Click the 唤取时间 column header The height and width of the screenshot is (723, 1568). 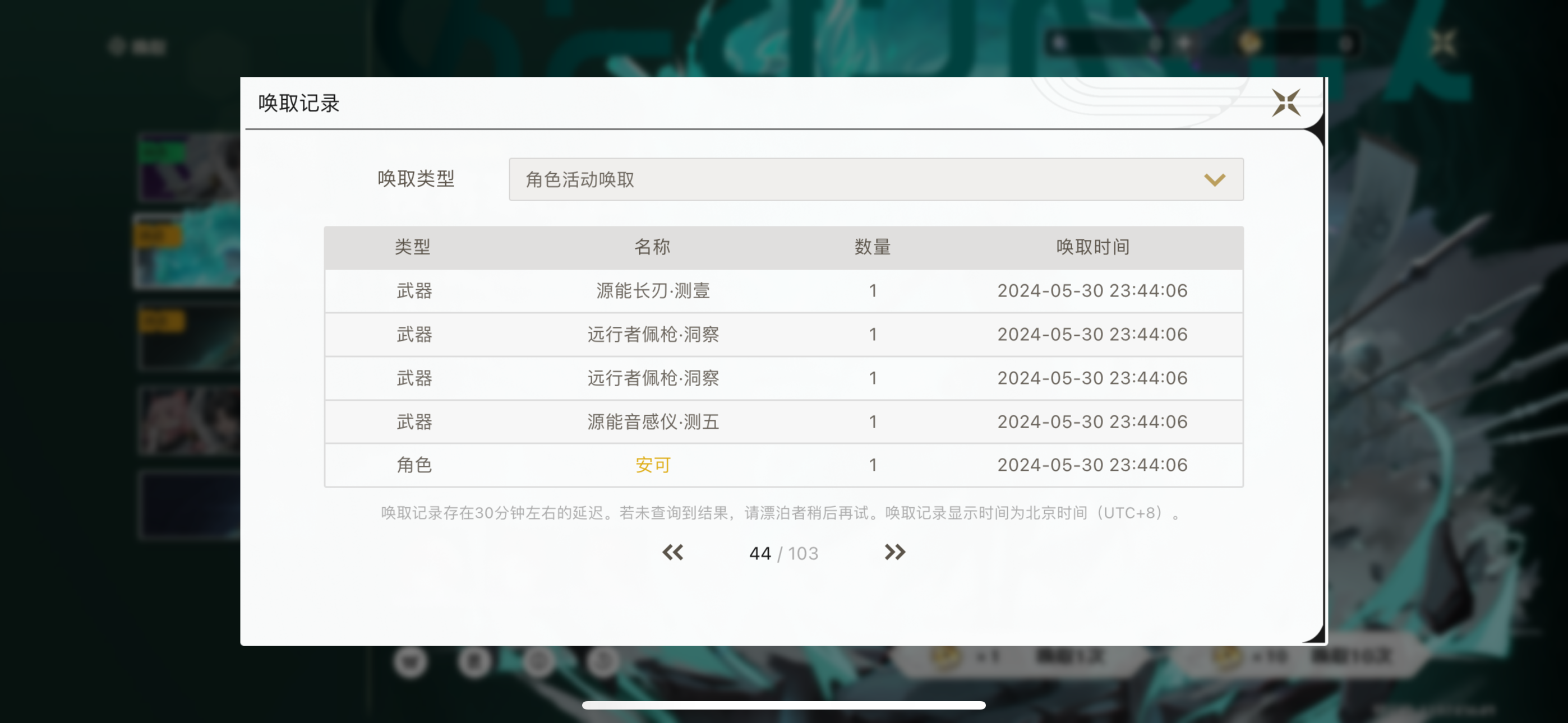(1092, 247)
